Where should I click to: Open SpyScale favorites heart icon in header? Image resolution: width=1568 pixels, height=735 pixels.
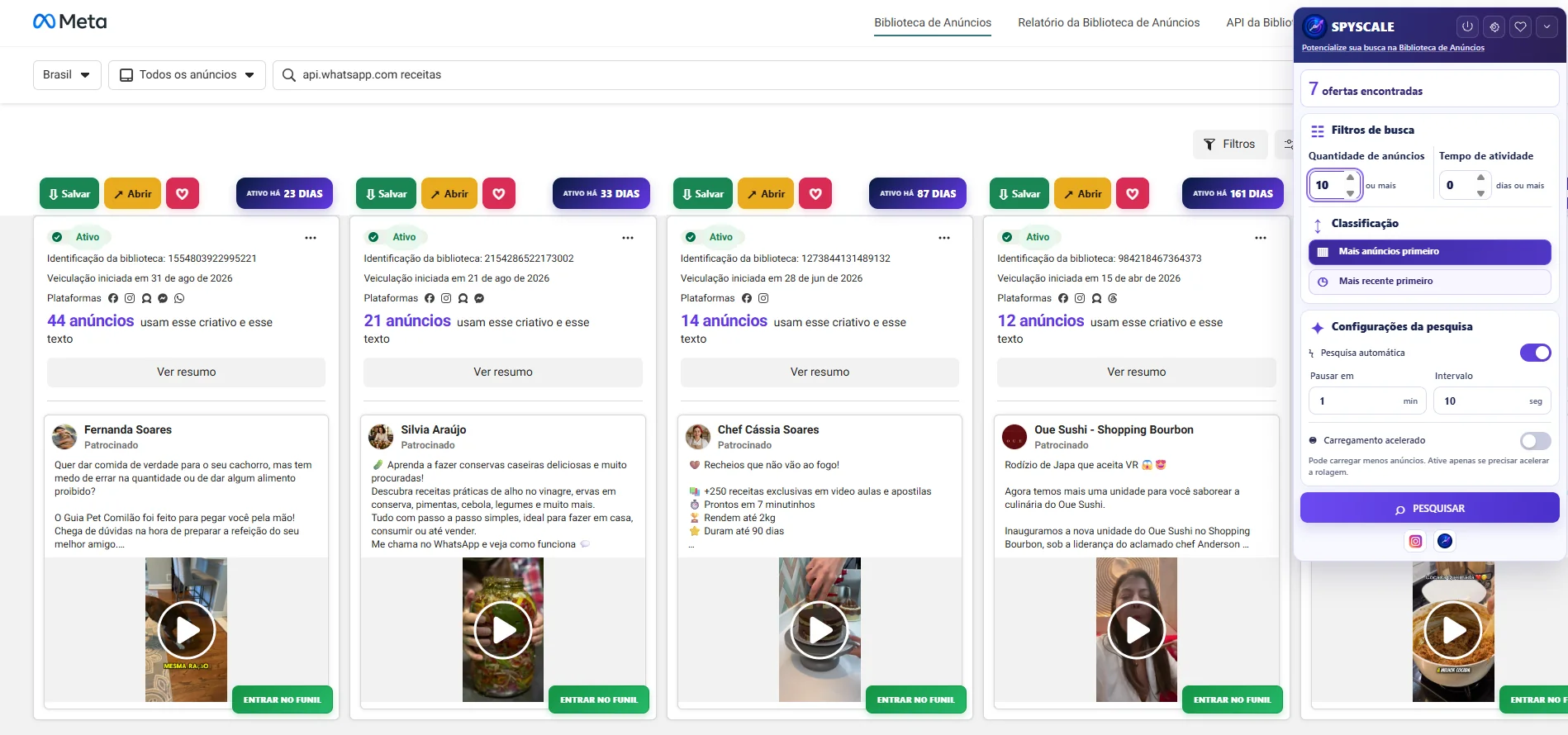pos(1520,26)
